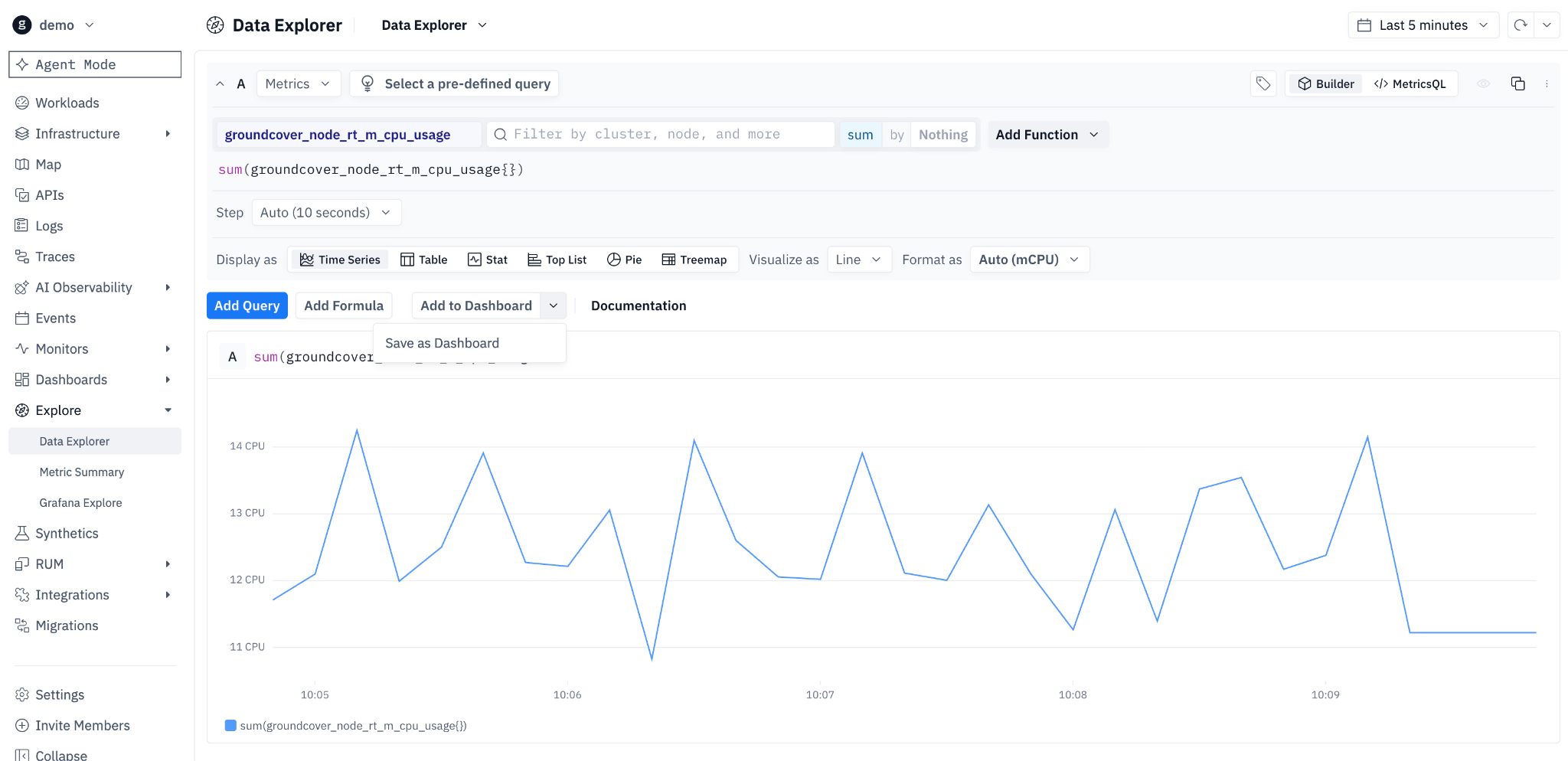Click the refresh icon near time range

click(1521, 25)
